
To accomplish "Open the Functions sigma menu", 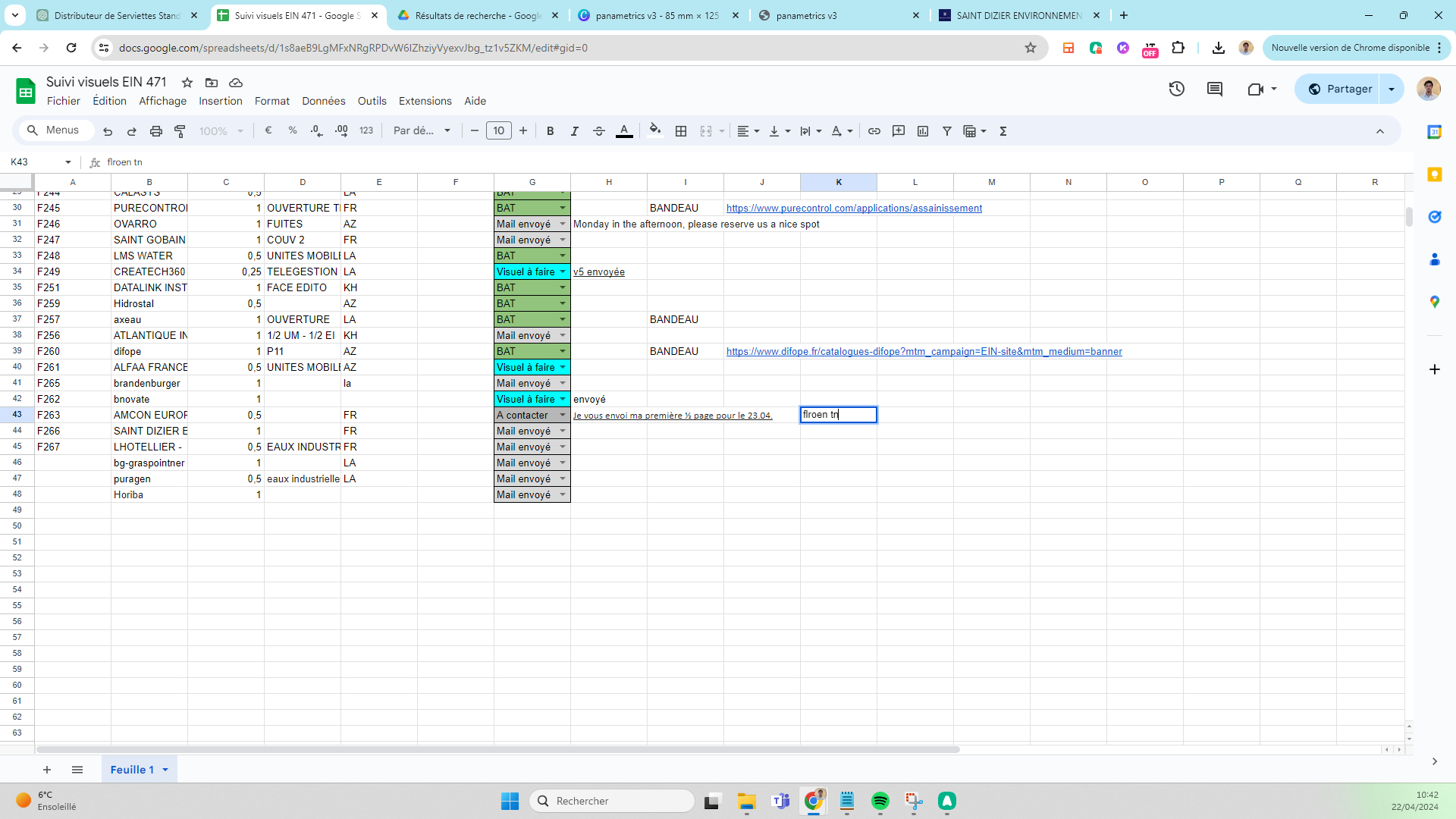I will tap(1003, 131).
